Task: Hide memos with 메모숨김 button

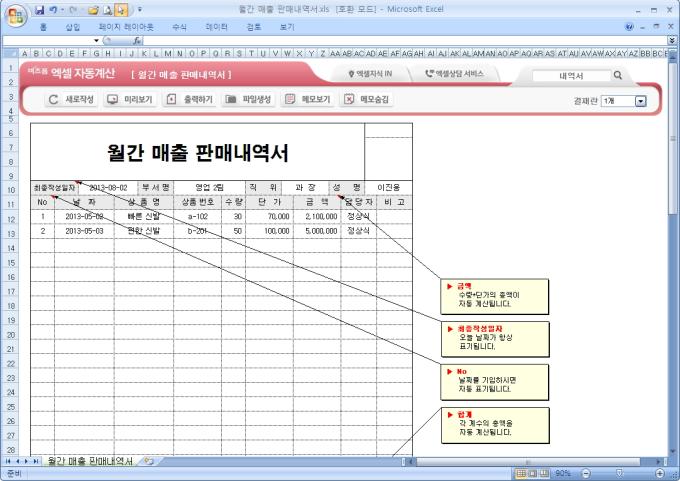Action: coord(366,99)
